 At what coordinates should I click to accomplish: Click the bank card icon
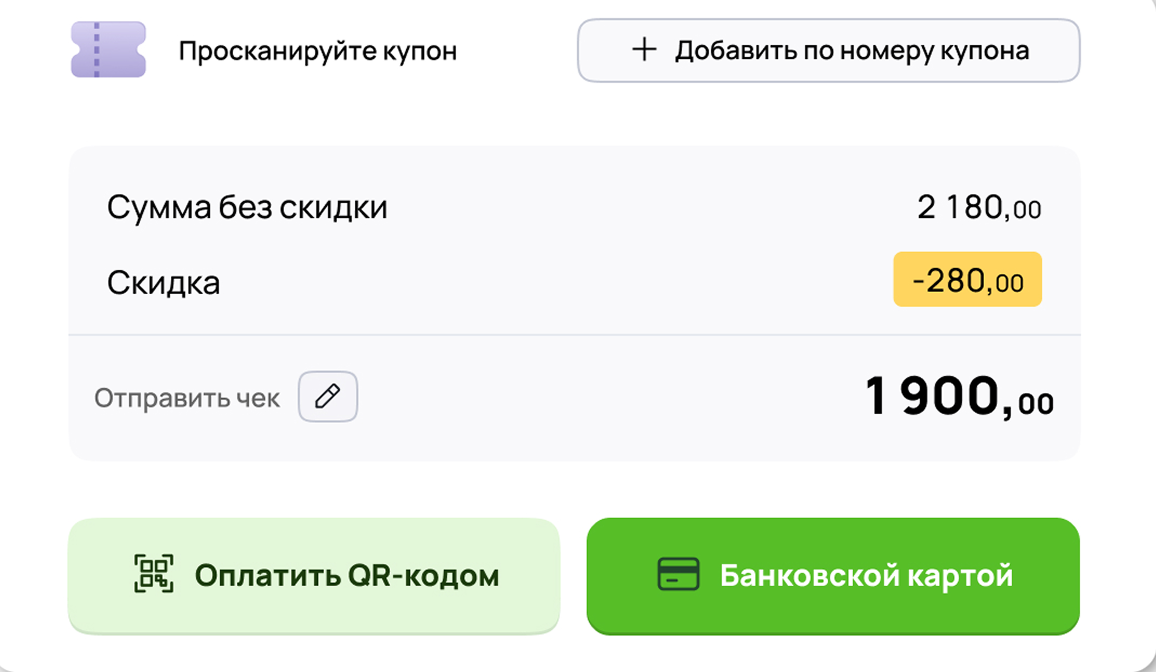(678, 575)
